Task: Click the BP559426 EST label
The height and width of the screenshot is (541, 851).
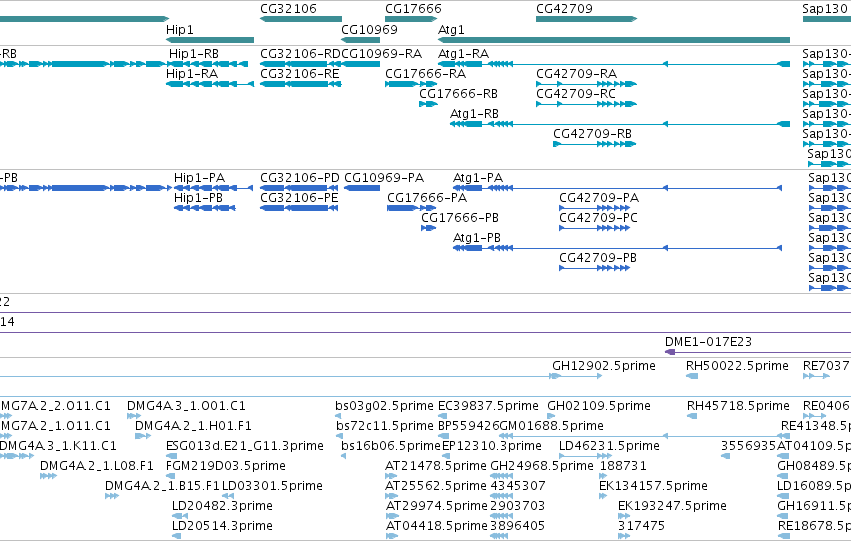Action: tap(468, 426)
